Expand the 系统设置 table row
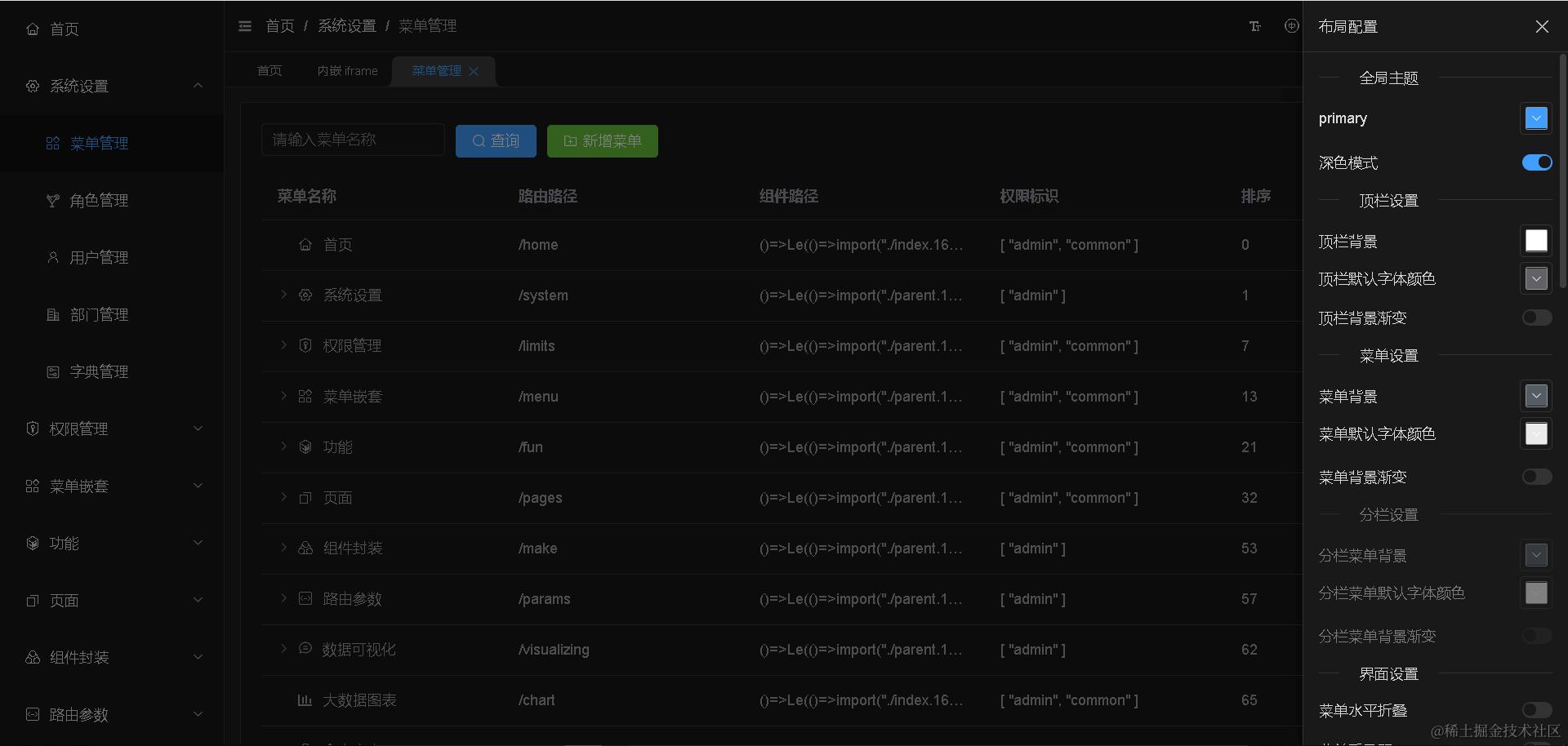1568x746 pixels. [283, 295]
